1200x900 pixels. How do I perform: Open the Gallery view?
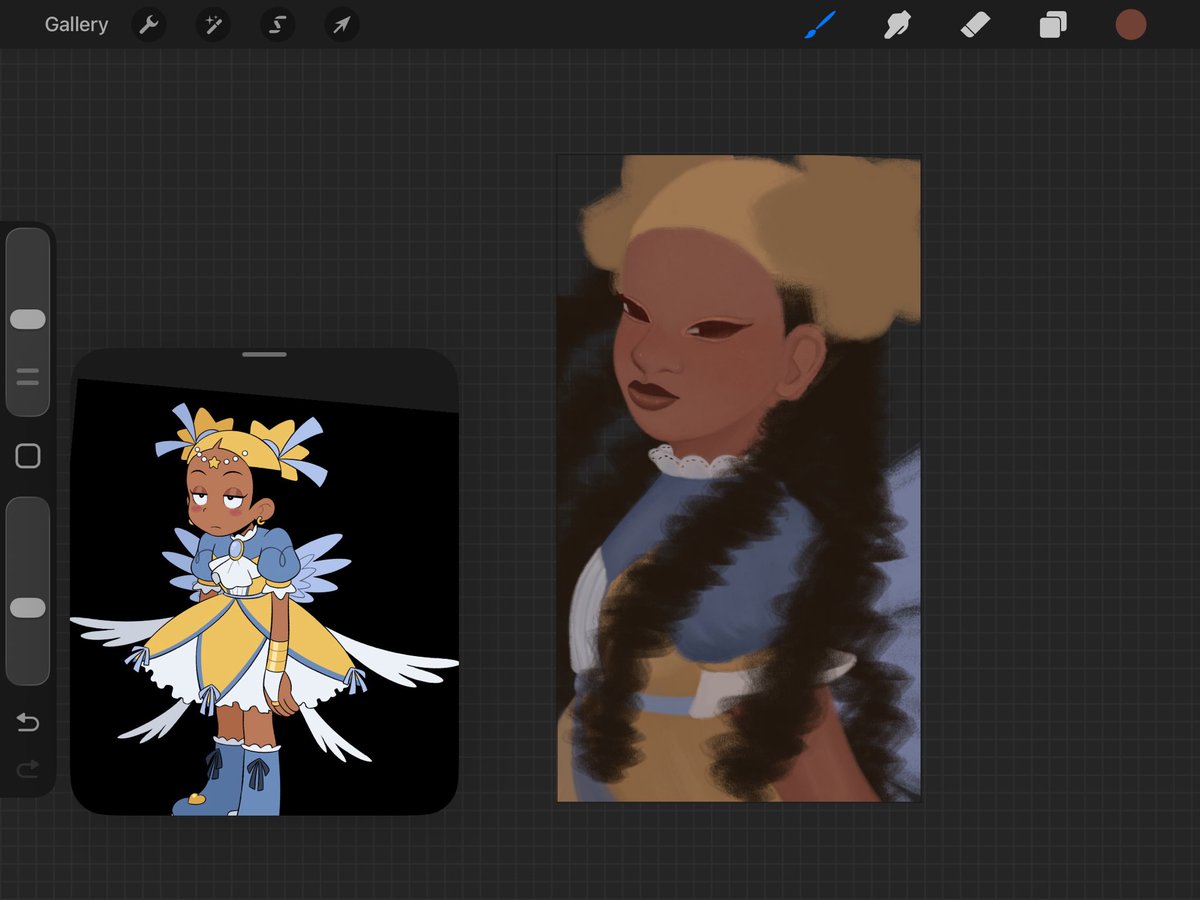coord(76,25)
